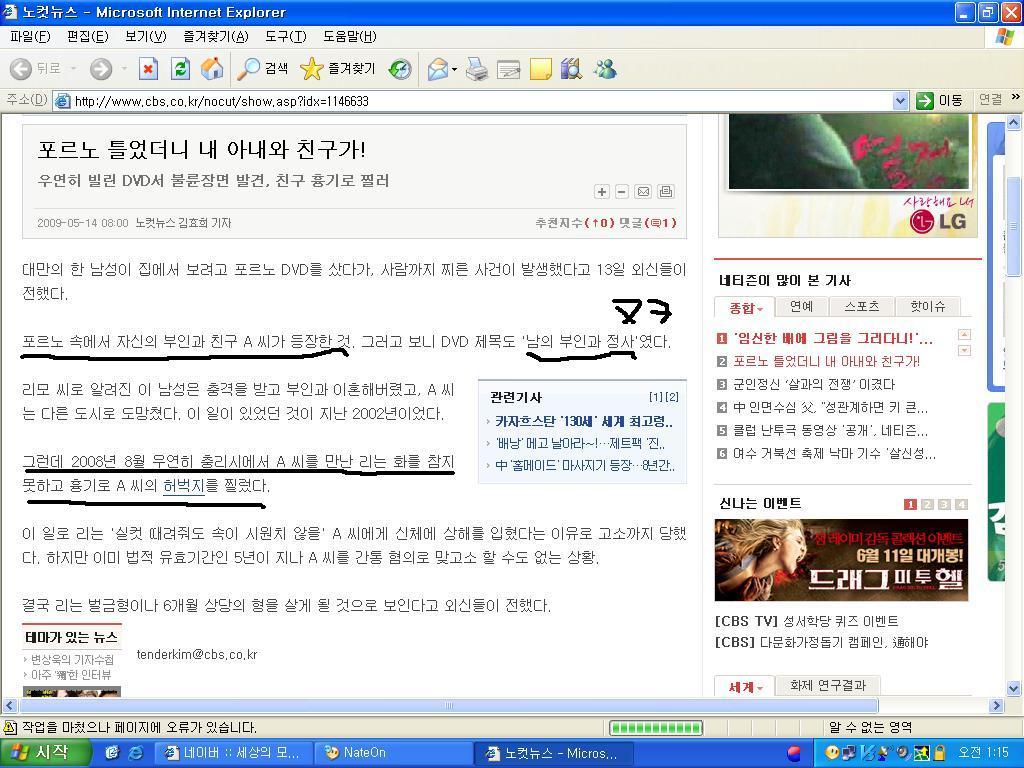Open the 도구(T) menu
Viewport: 1024px width, 768px height.
(285, 37)
